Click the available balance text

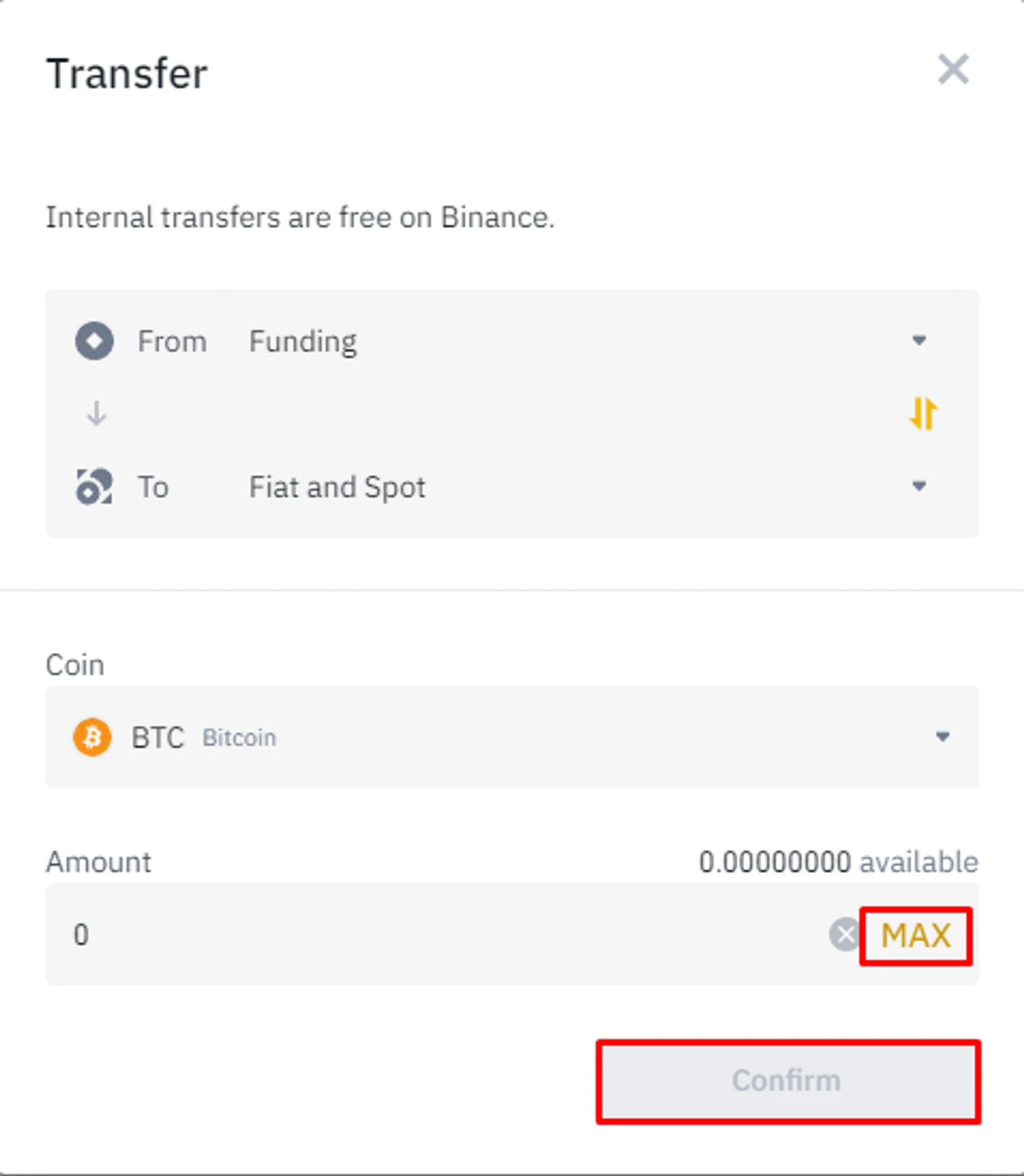coord(838,862)
